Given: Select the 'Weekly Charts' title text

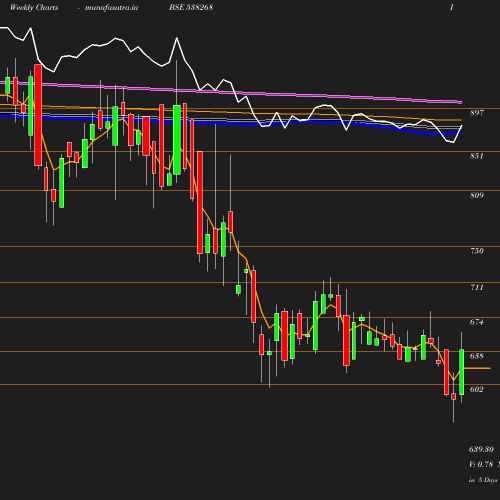Looking at the screenshot, I should [x=34, y=8].
